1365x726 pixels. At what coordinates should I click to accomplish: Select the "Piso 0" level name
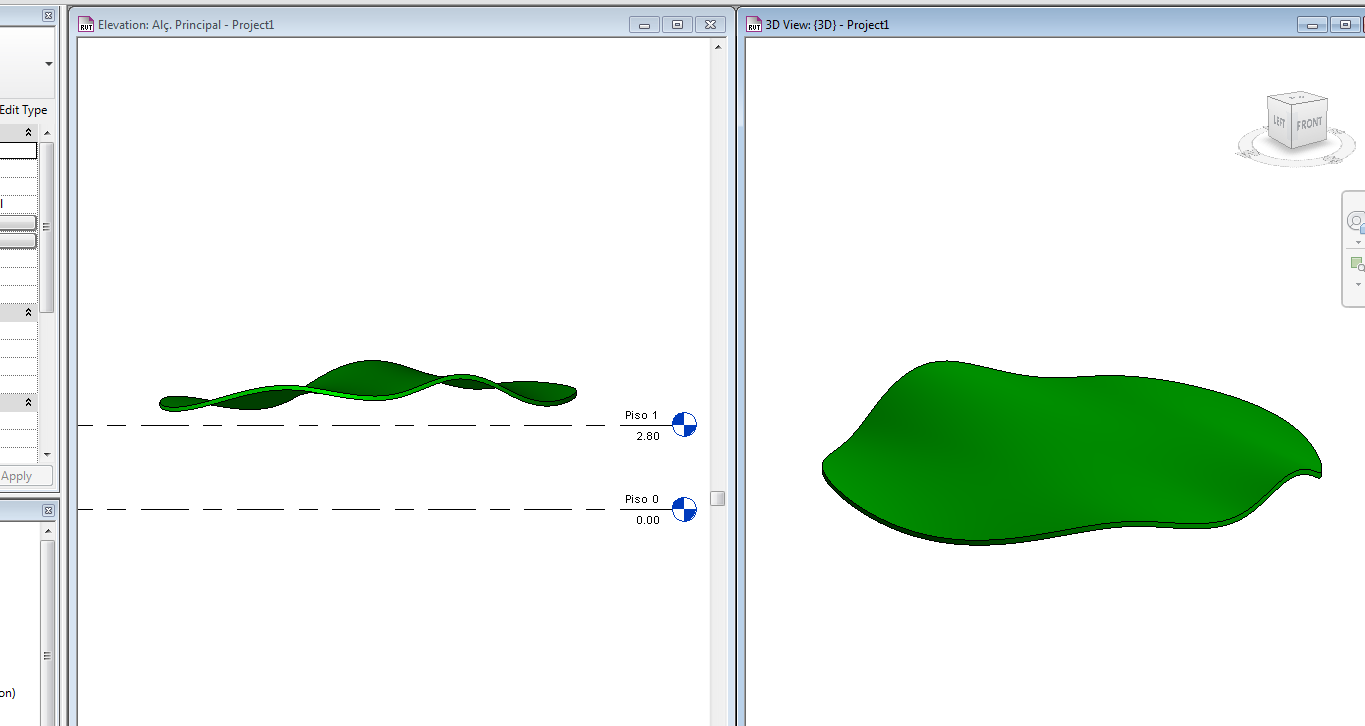[x=641, y=499]
